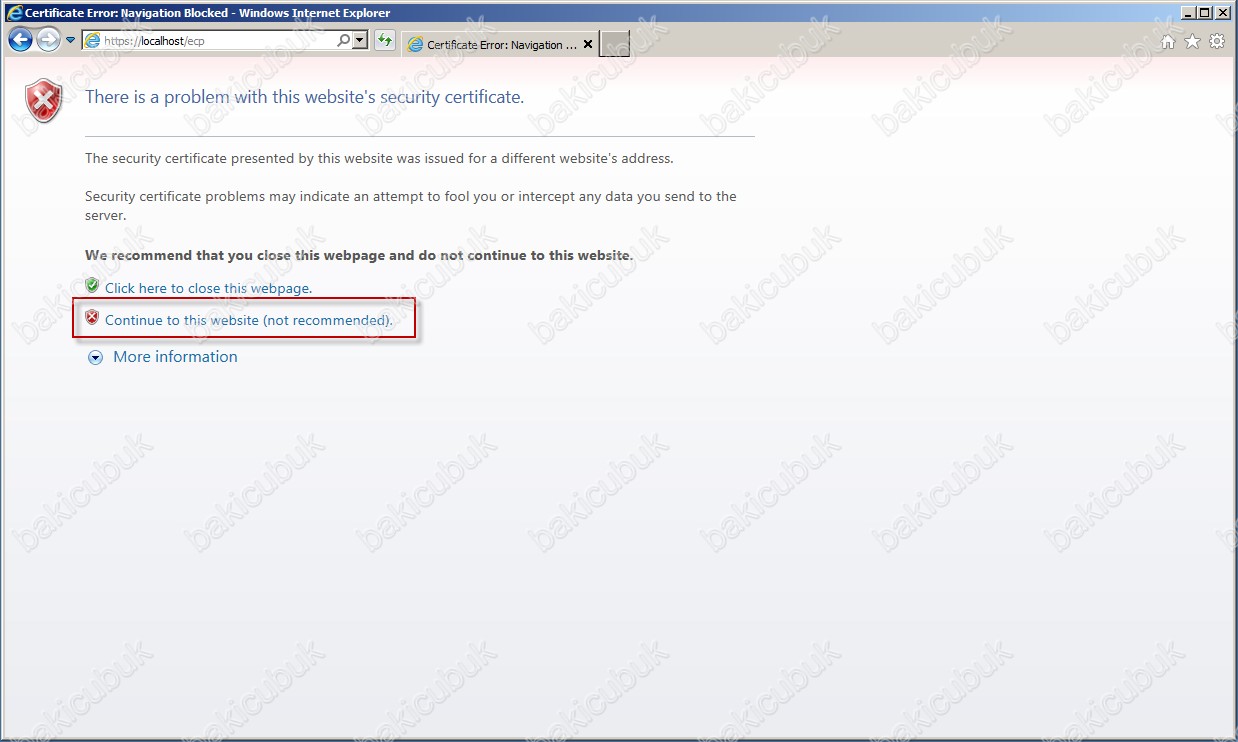Open the Tools gear menu
1238x742 pixels.
(1217, 42)
